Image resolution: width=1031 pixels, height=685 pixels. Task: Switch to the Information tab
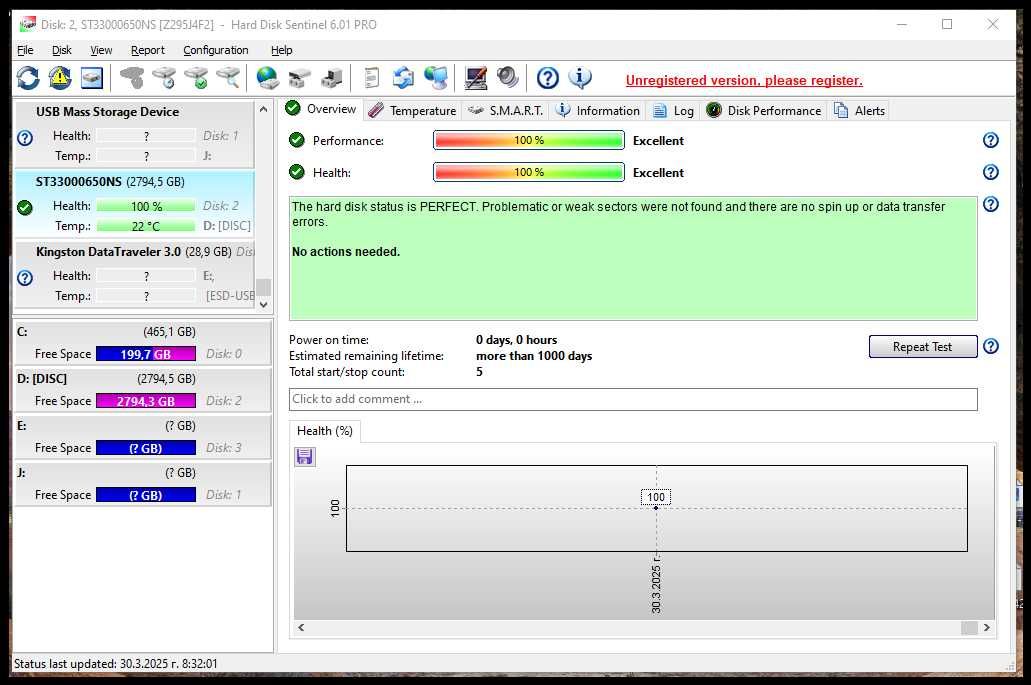[x=598, y=110]
